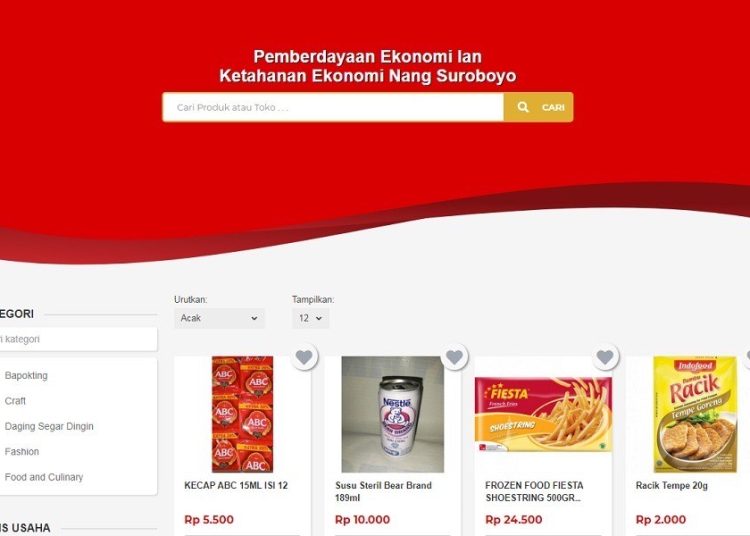Select the Food and Culinary category
Viewport: 750px width, 536px height.
[44, 477]
